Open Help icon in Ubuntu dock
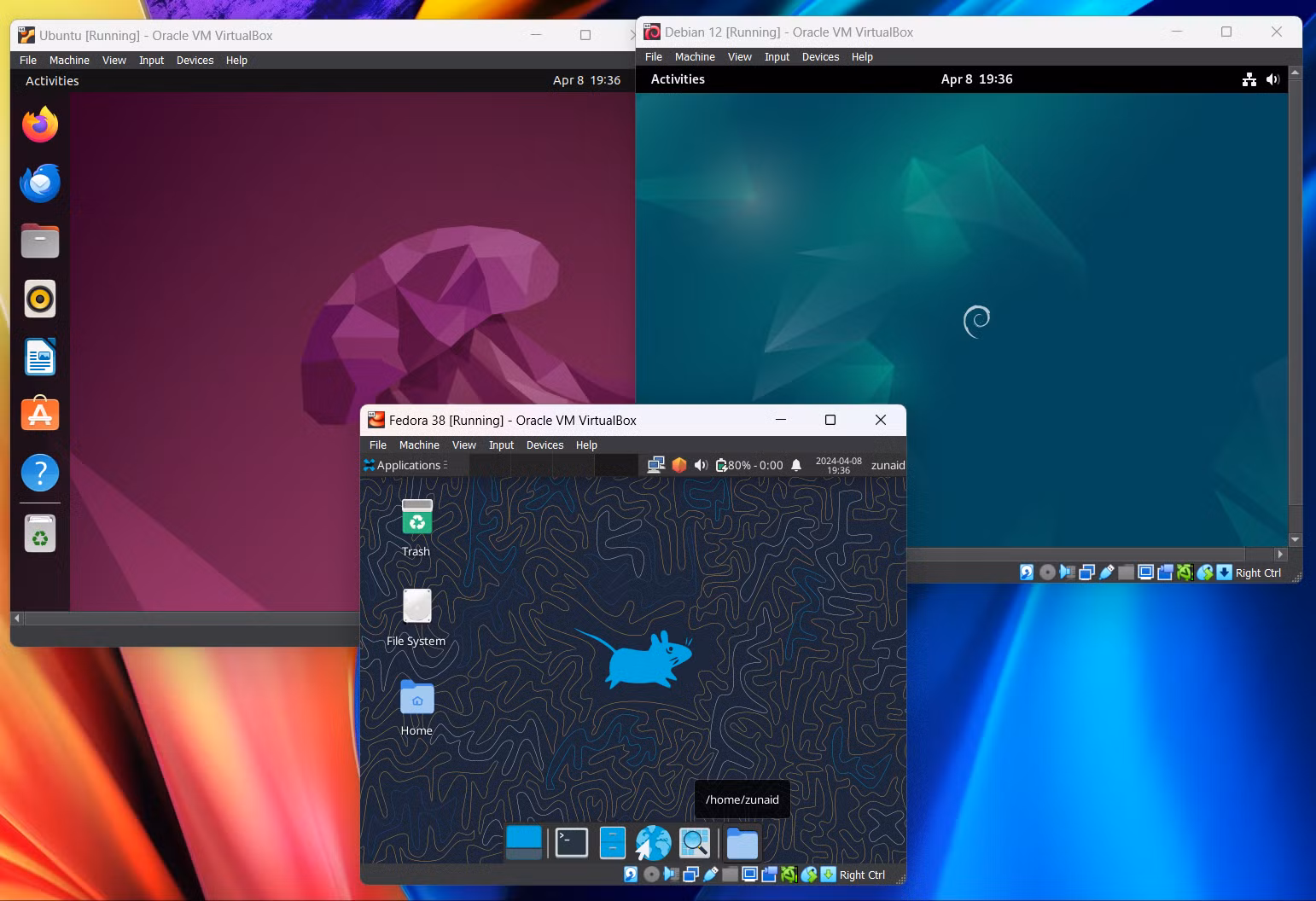This screenshot has width=1316, height=901. click(x=40, y=473)
